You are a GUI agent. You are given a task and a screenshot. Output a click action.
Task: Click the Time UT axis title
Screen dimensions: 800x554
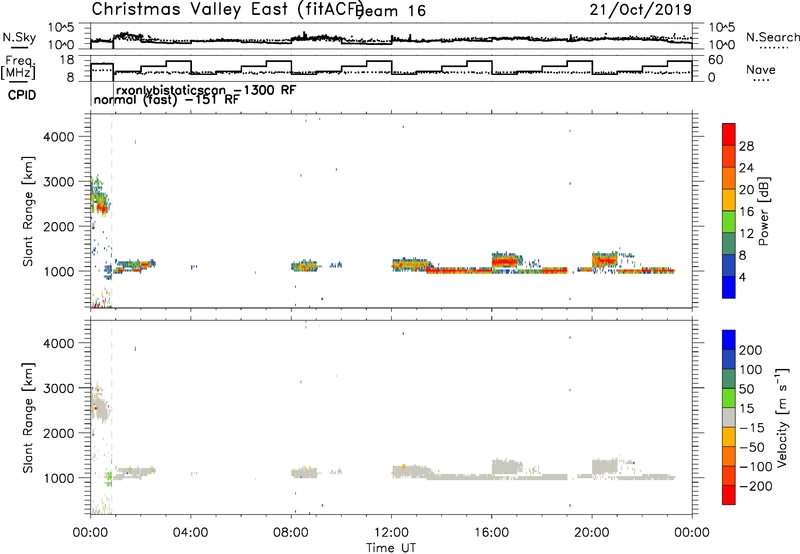[x=391, y=548]
